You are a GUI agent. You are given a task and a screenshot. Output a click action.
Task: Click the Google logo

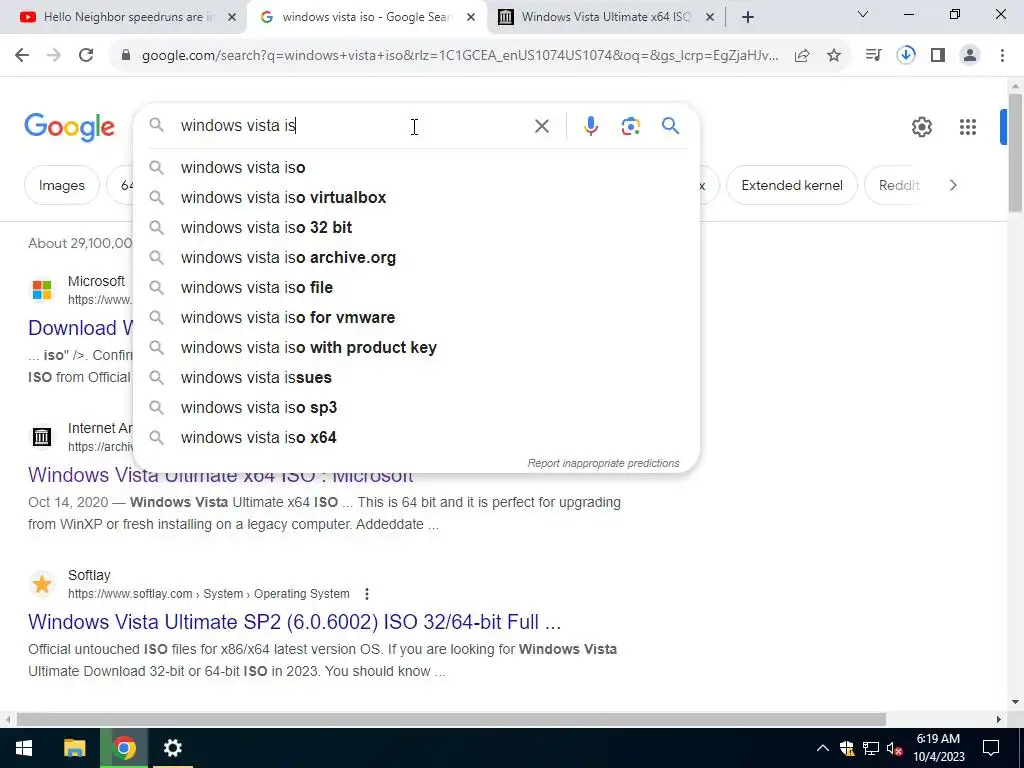point(69,127)
